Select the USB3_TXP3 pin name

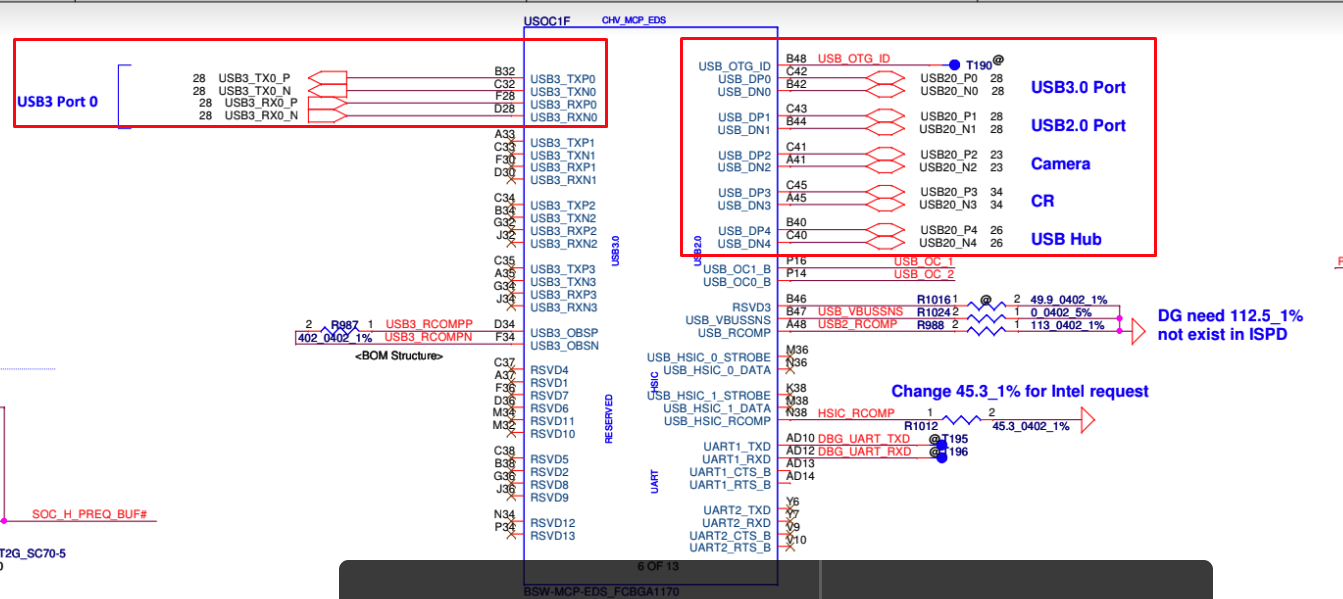[563, 270]
